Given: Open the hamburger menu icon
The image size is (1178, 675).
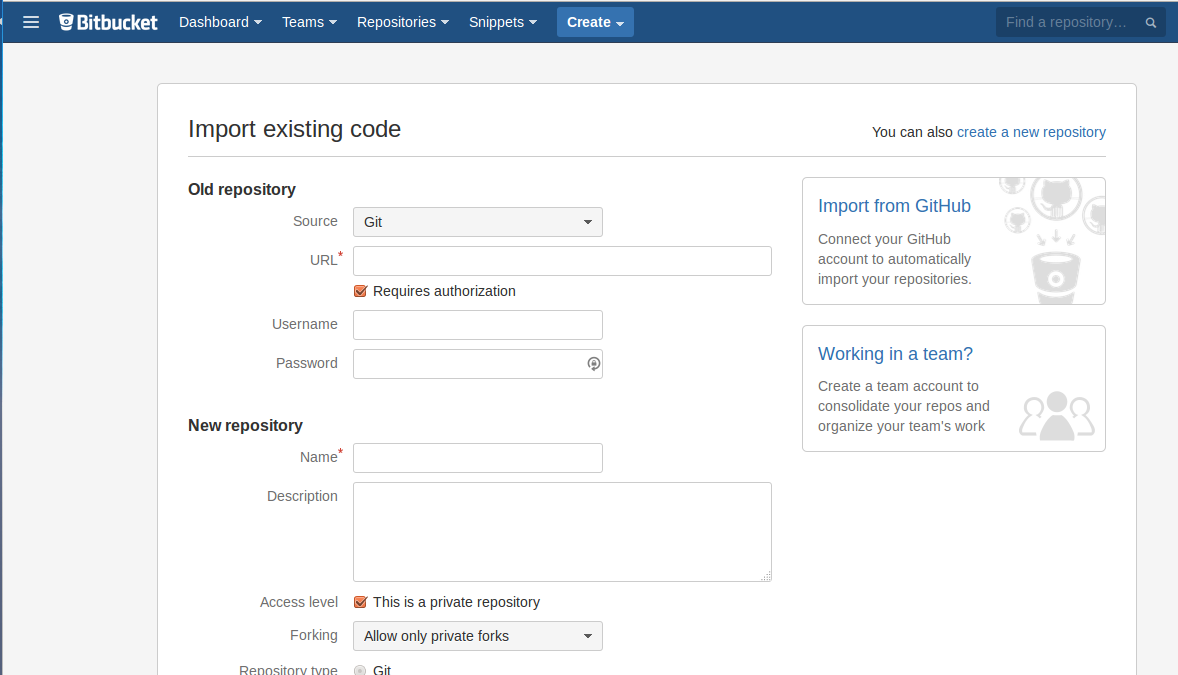Looking at the screenshot, I should click(x=31, y=23).
